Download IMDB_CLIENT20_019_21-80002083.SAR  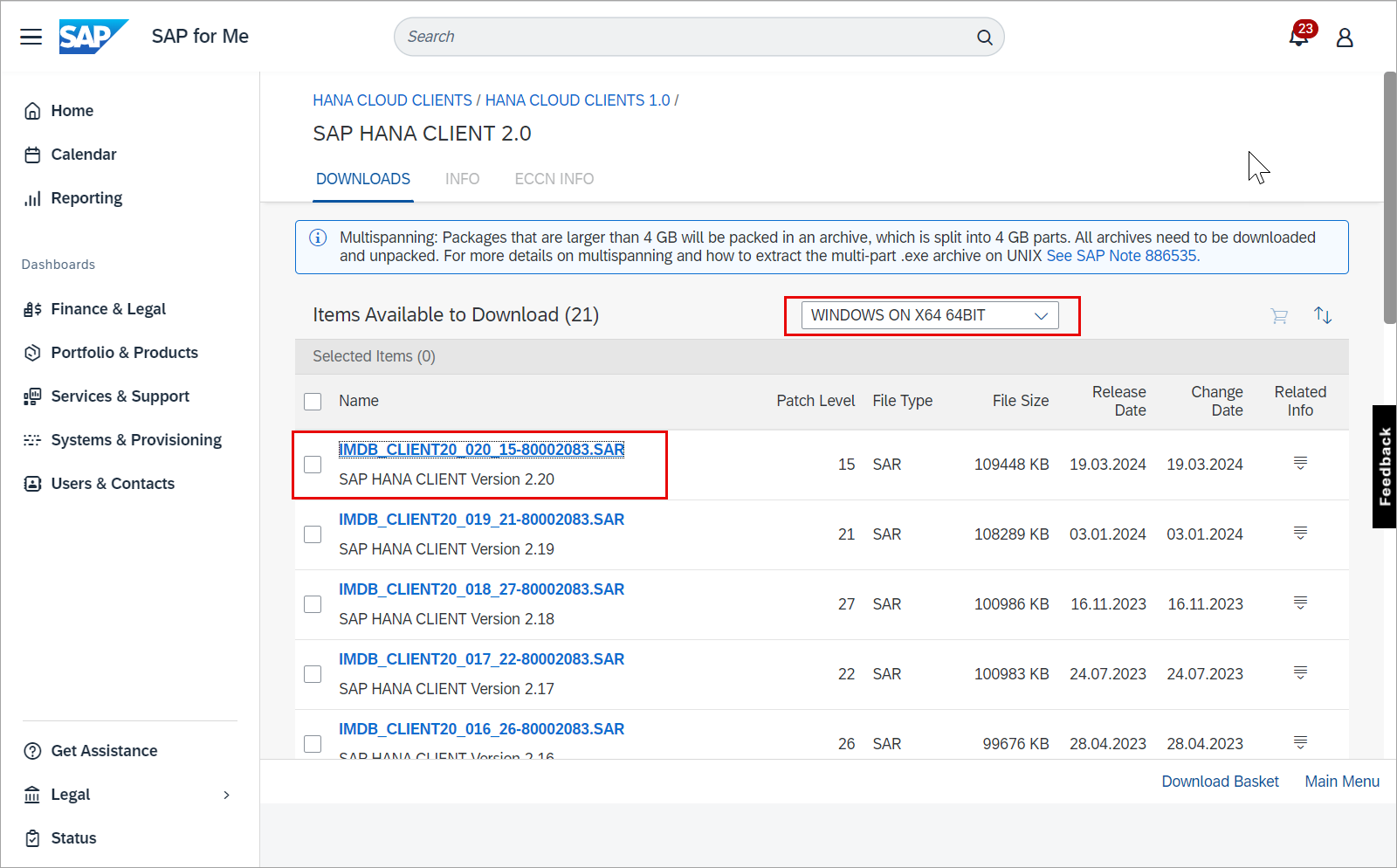(481, 520)
